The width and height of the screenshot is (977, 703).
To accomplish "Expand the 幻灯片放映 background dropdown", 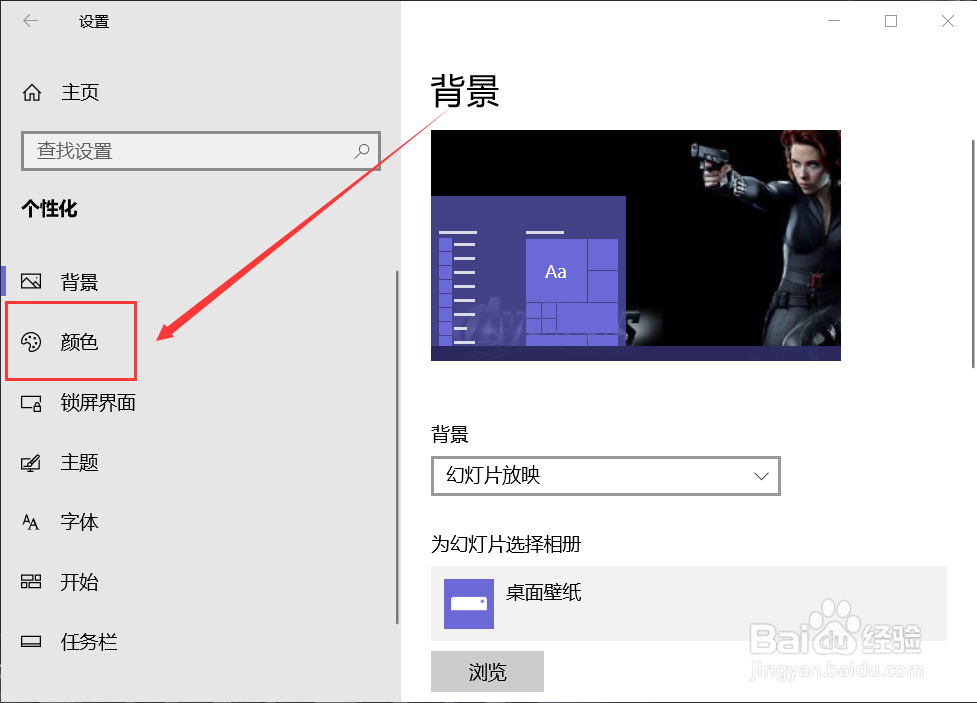I will (x=606, y=476).
